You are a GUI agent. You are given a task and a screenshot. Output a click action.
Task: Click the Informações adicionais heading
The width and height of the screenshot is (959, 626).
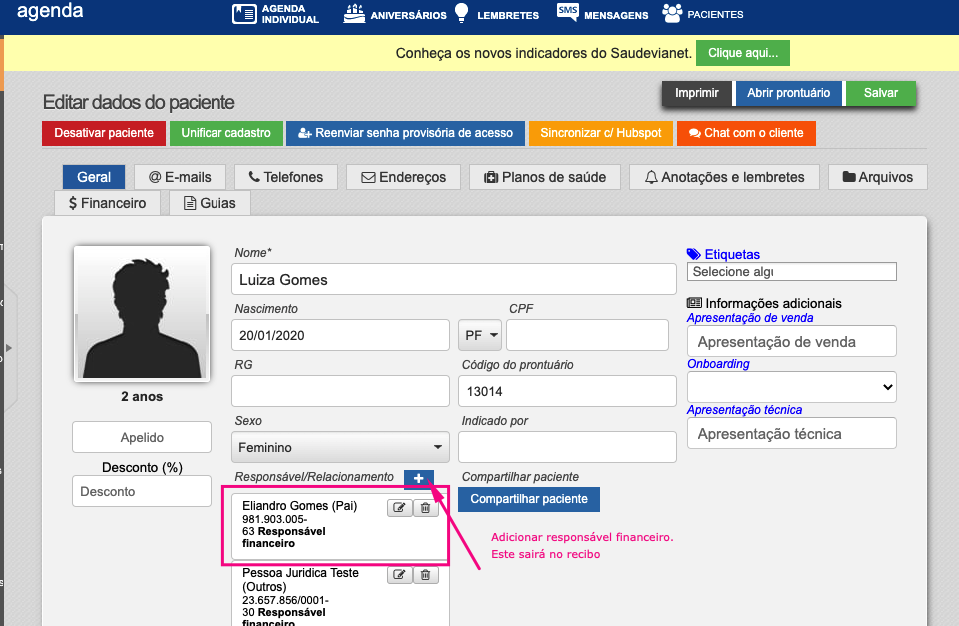point(773,303)
